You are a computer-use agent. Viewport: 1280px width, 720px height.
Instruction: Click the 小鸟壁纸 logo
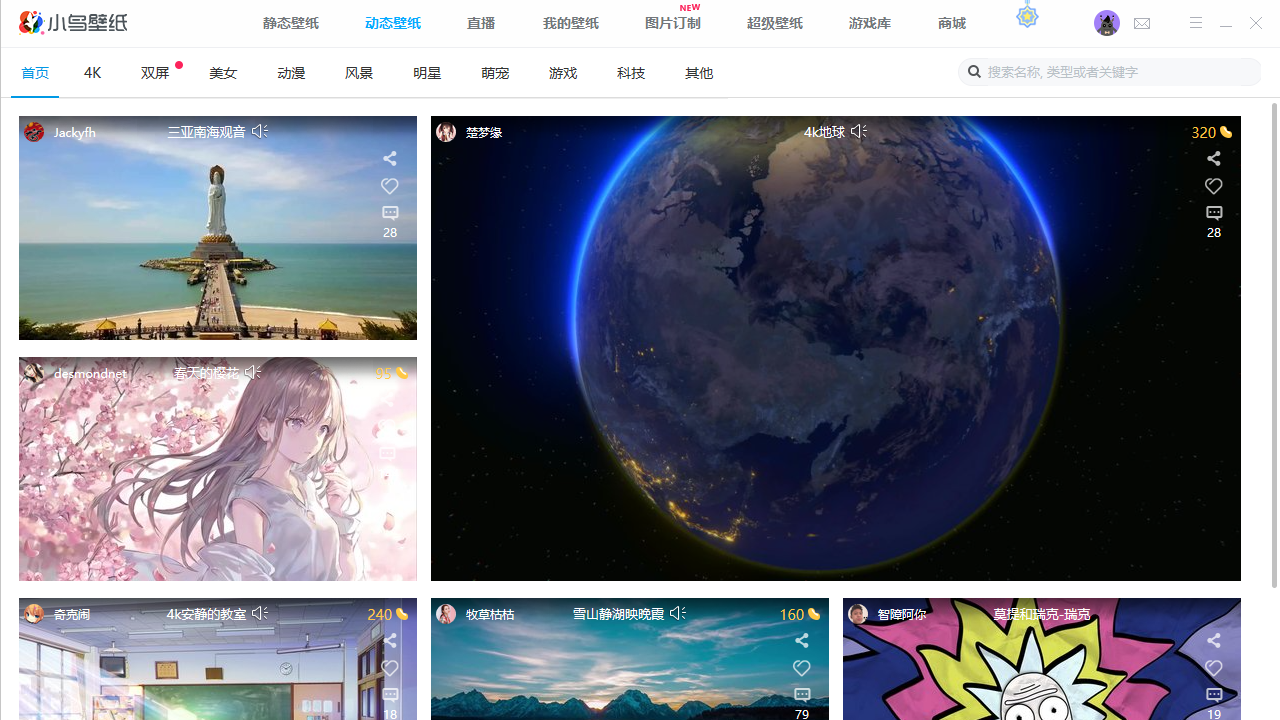(x=72, y=22)
